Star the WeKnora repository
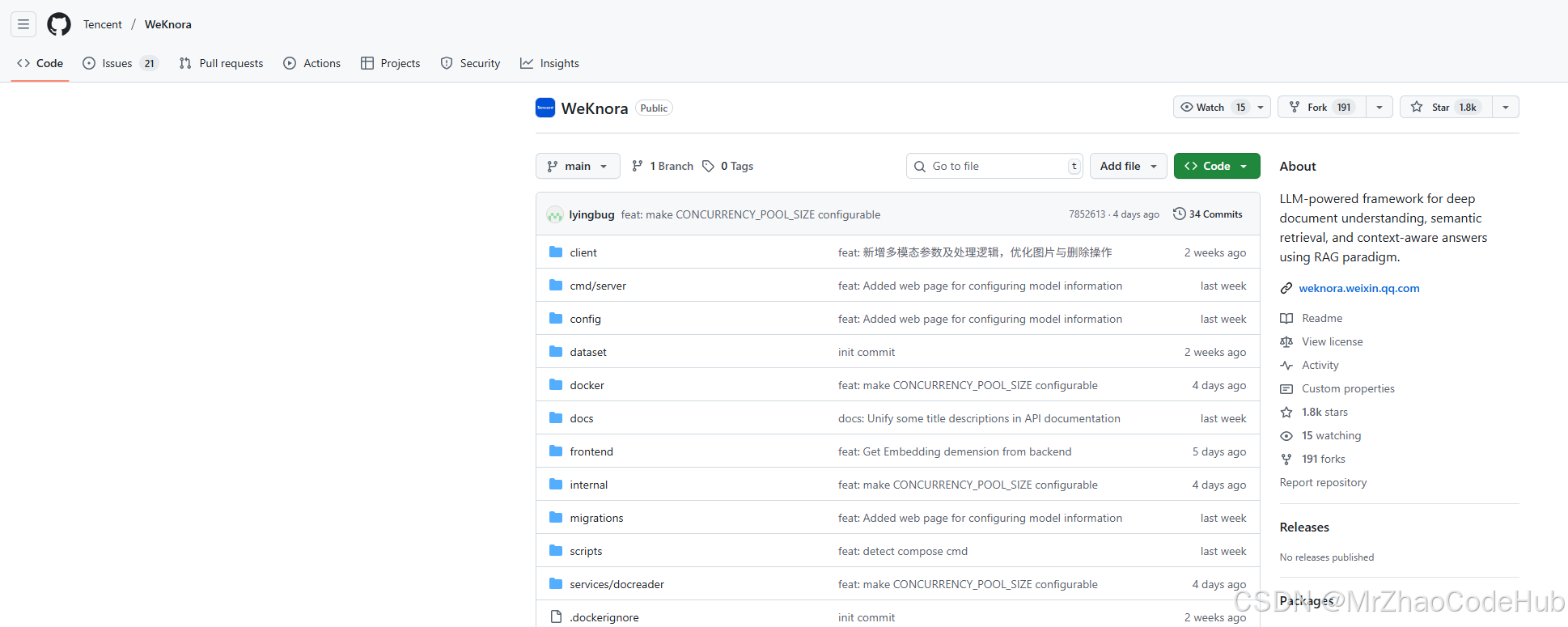The height and width of the screenshot is (627, 1568). click(1447, 107)
